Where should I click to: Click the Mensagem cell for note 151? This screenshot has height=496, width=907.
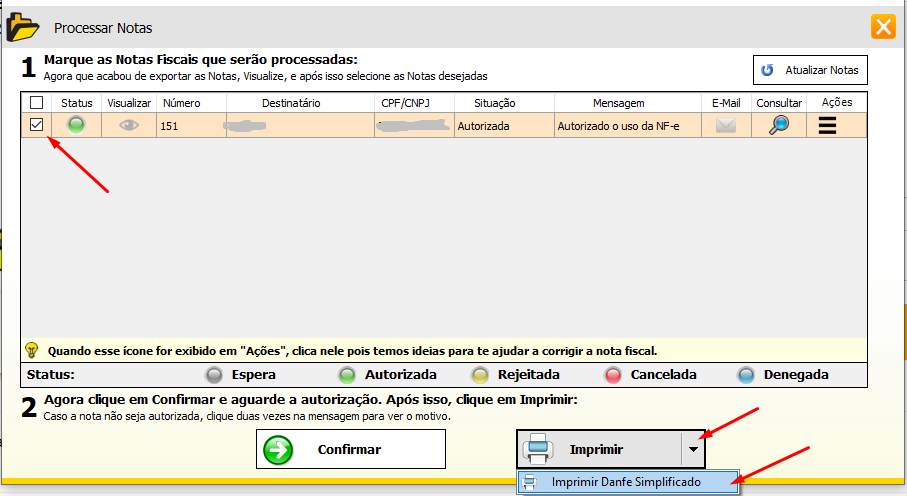tap(627, 126)
